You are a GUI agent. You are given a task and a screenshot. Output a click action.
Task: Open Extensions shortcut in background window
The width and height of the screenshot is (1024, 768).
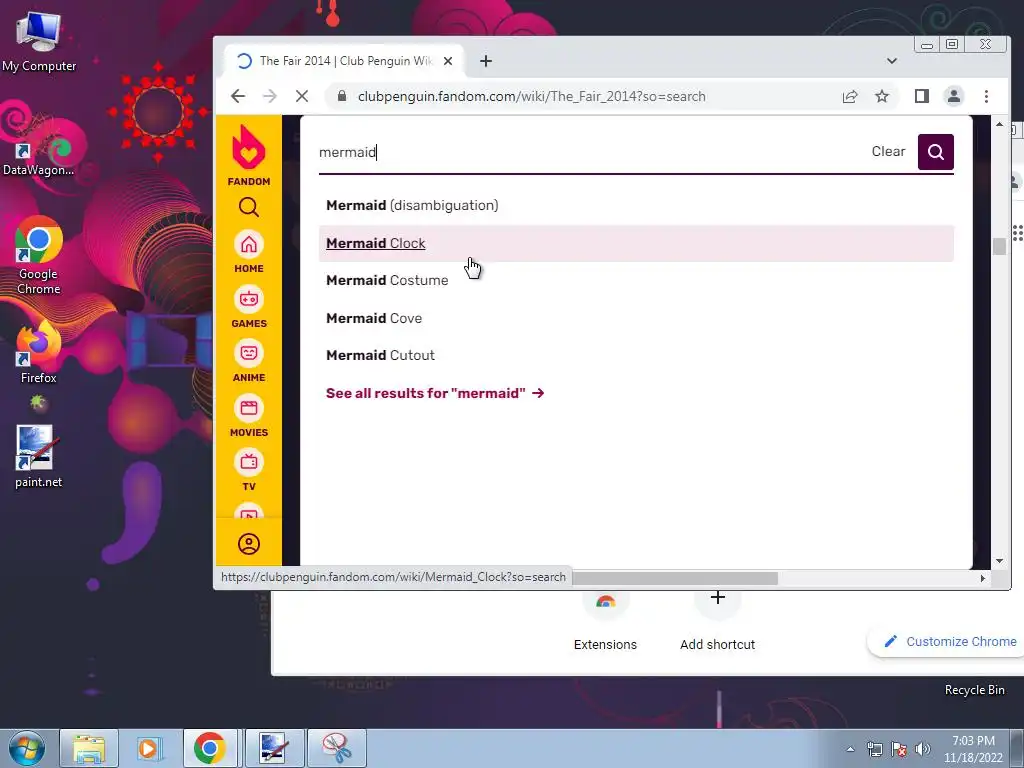pos(605,620)
